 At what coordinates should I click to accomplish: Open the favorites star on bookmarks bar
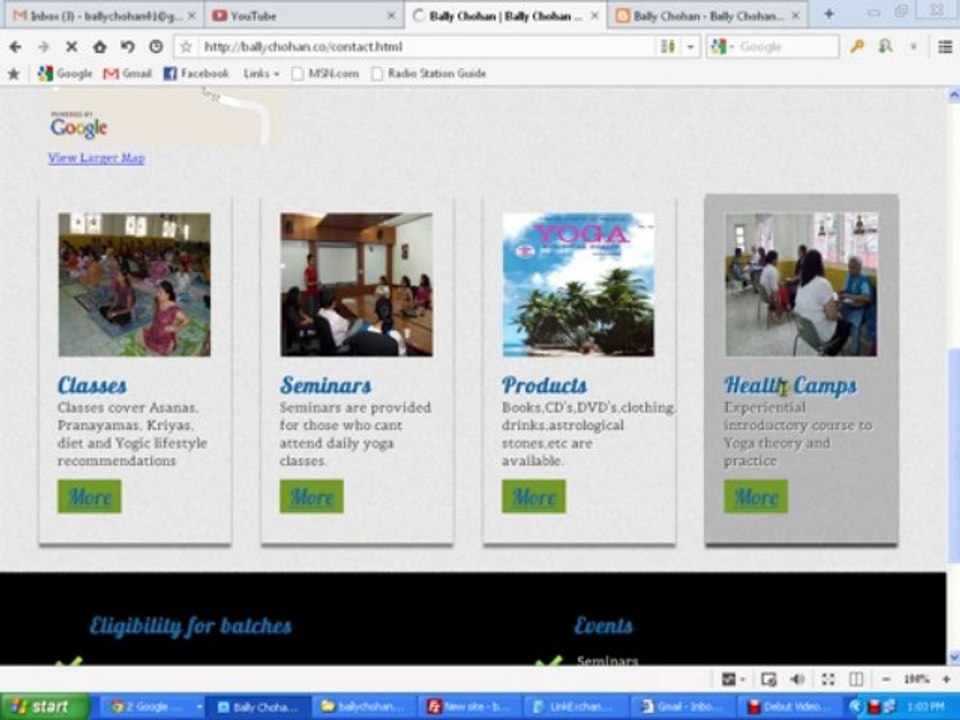[x=13, y=74]
